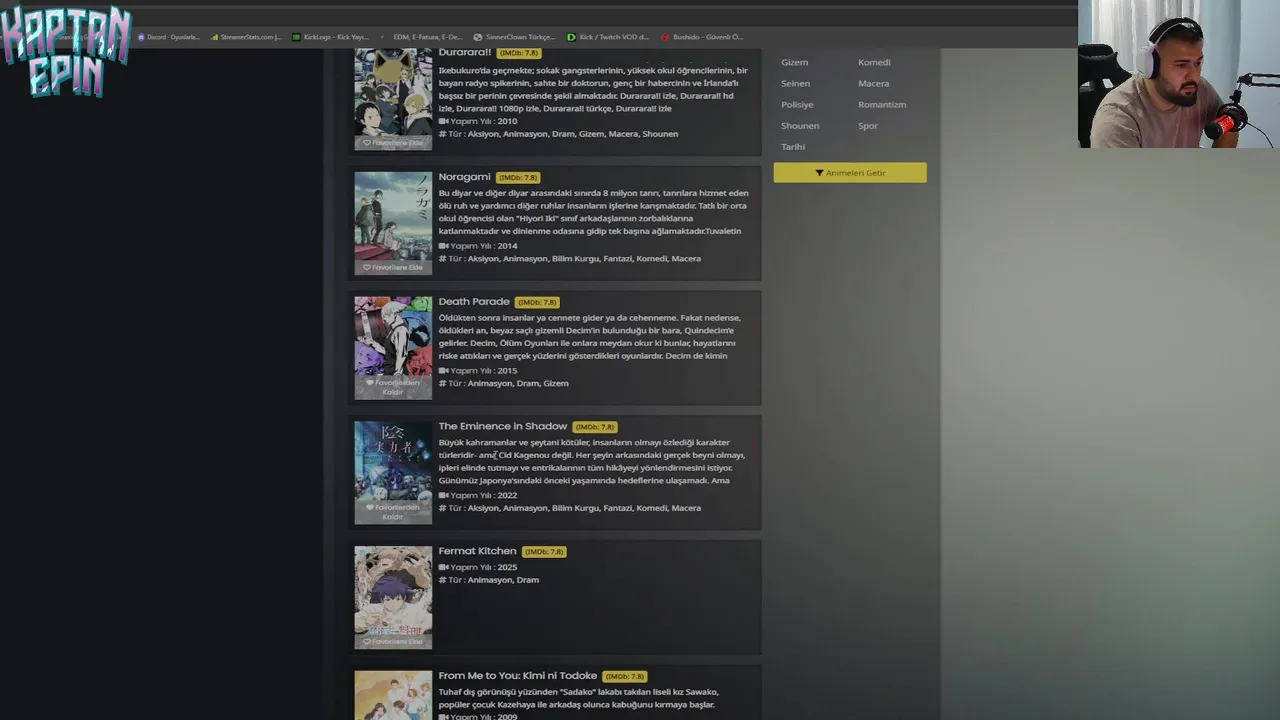This screenshot has width=1280, height=720.
Task: Select the Polisiye genre filter
Action: tap(797, 104)
